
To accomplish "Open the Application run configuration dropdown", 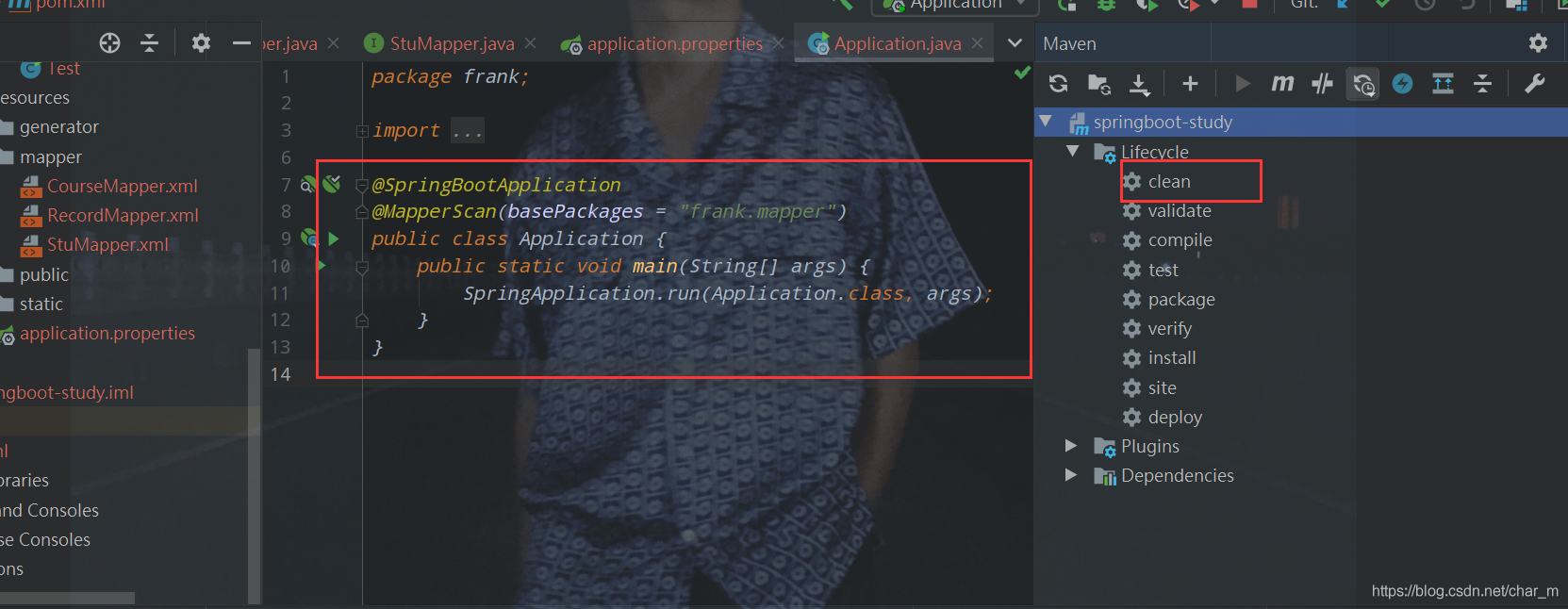I will [954, 6].
